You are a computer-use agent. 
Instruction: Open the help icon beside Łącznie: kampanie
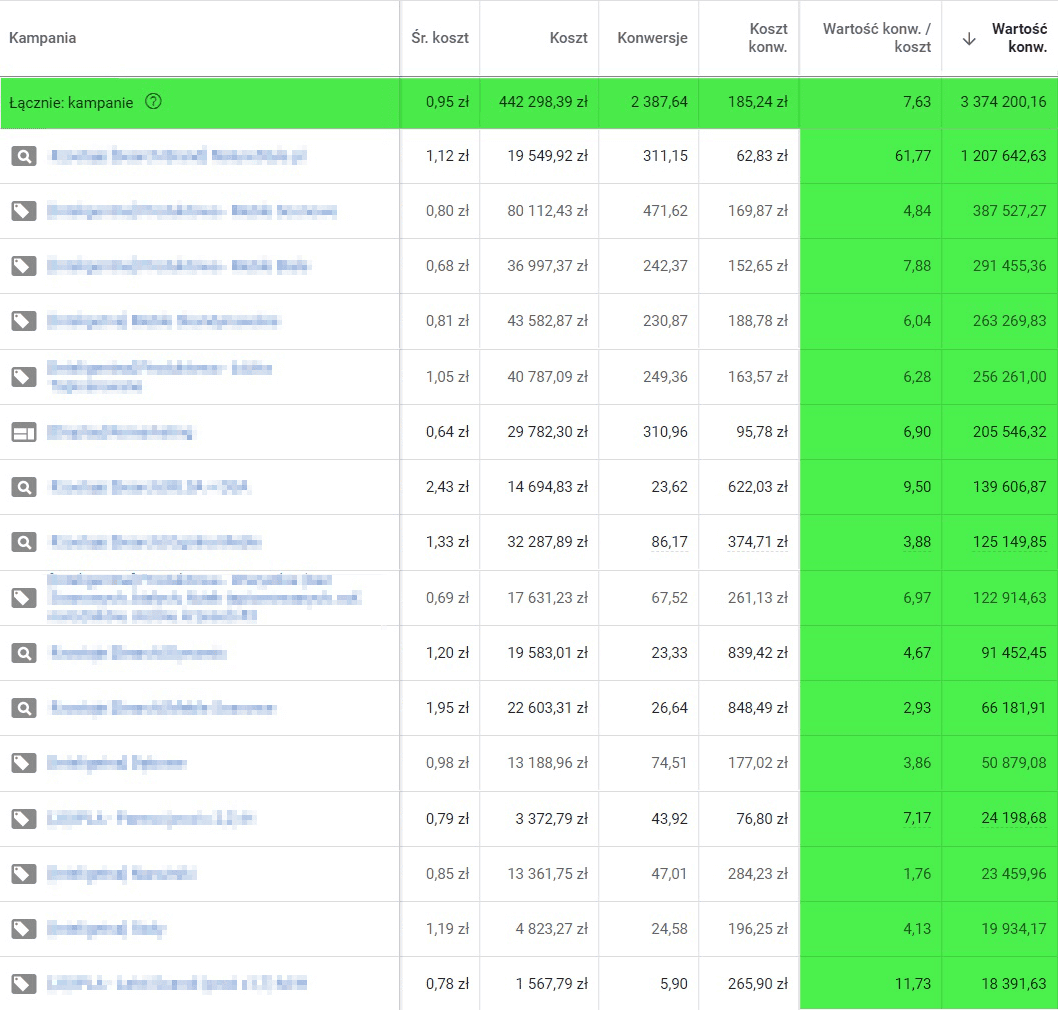[x=154, y=102]
